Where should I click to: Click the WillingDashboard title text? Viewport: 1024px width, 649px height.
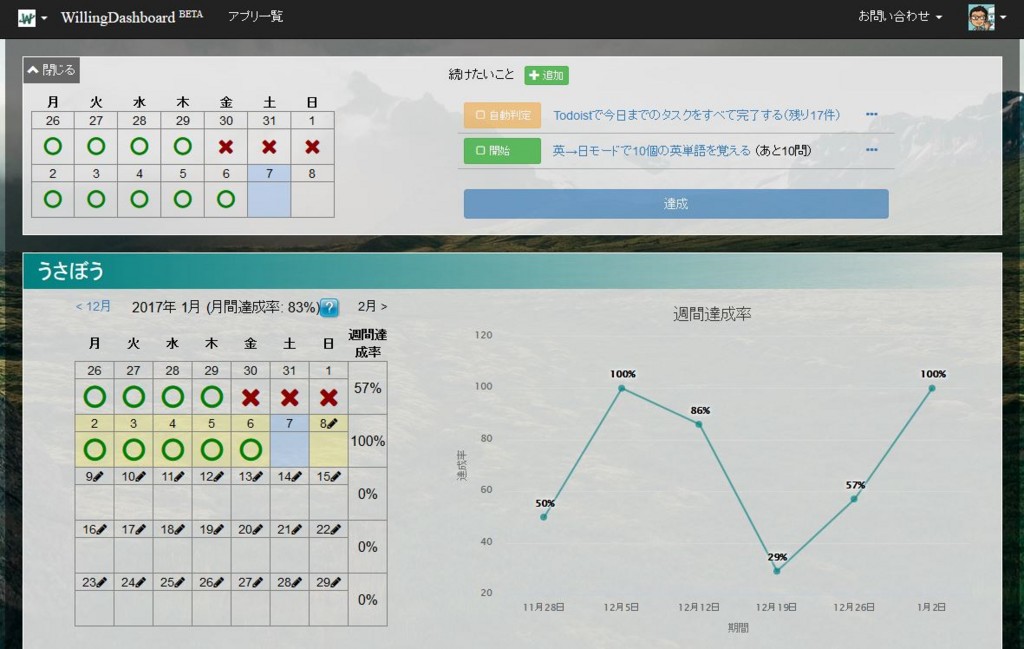pyautogui.click(x=118, y=17)
